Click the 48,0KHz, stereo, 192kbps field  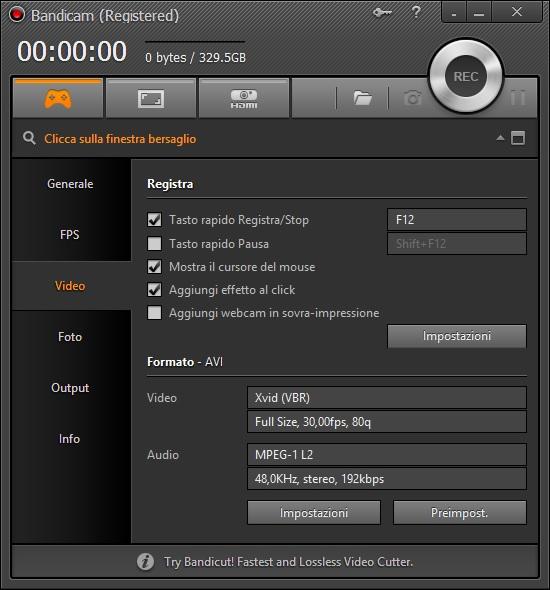point(387,479)
